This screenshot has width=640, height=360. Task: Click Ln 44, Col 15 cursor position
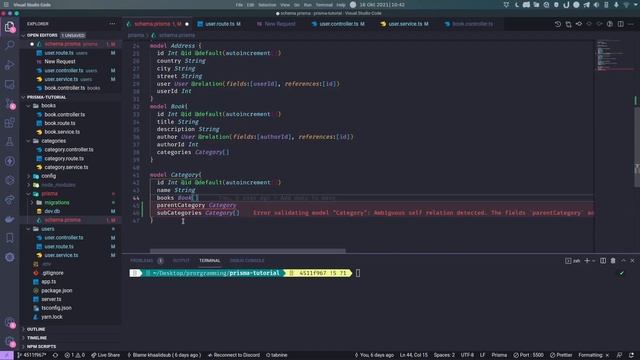(414, 355)
